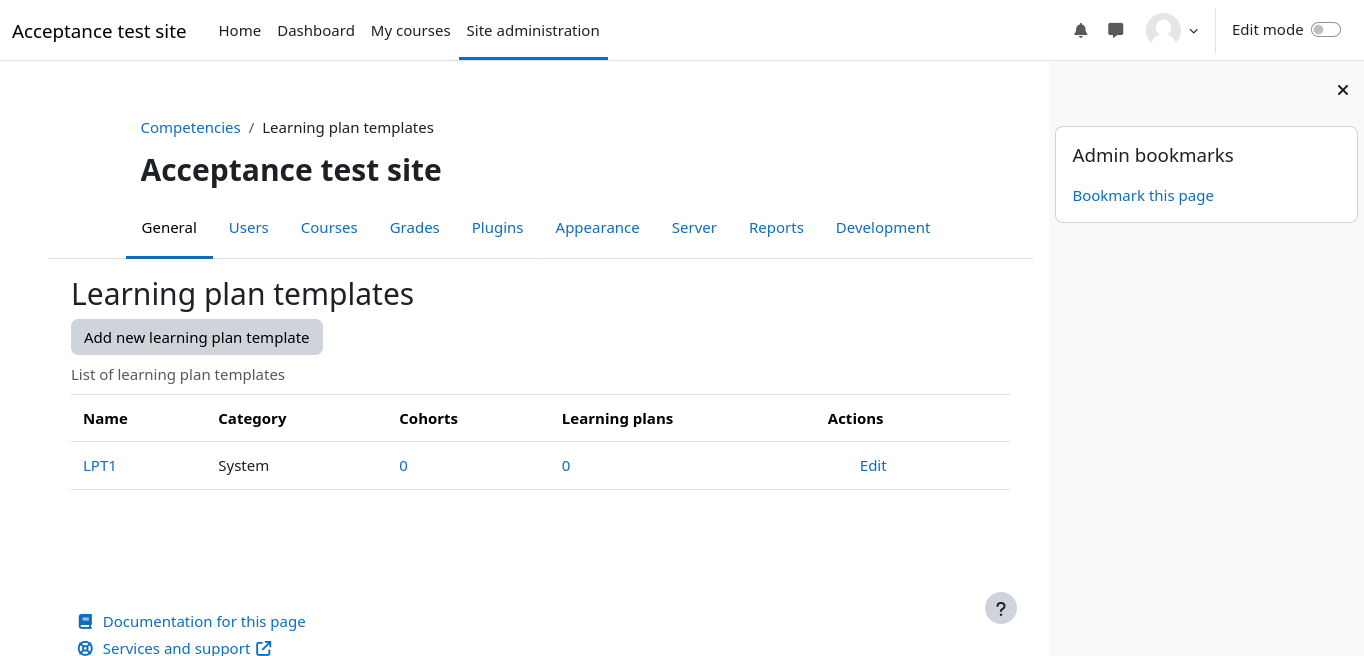This screenshot has height=656, width=1364.
Task: Switch to the Appearance tab
Action: tap(597, 228)
